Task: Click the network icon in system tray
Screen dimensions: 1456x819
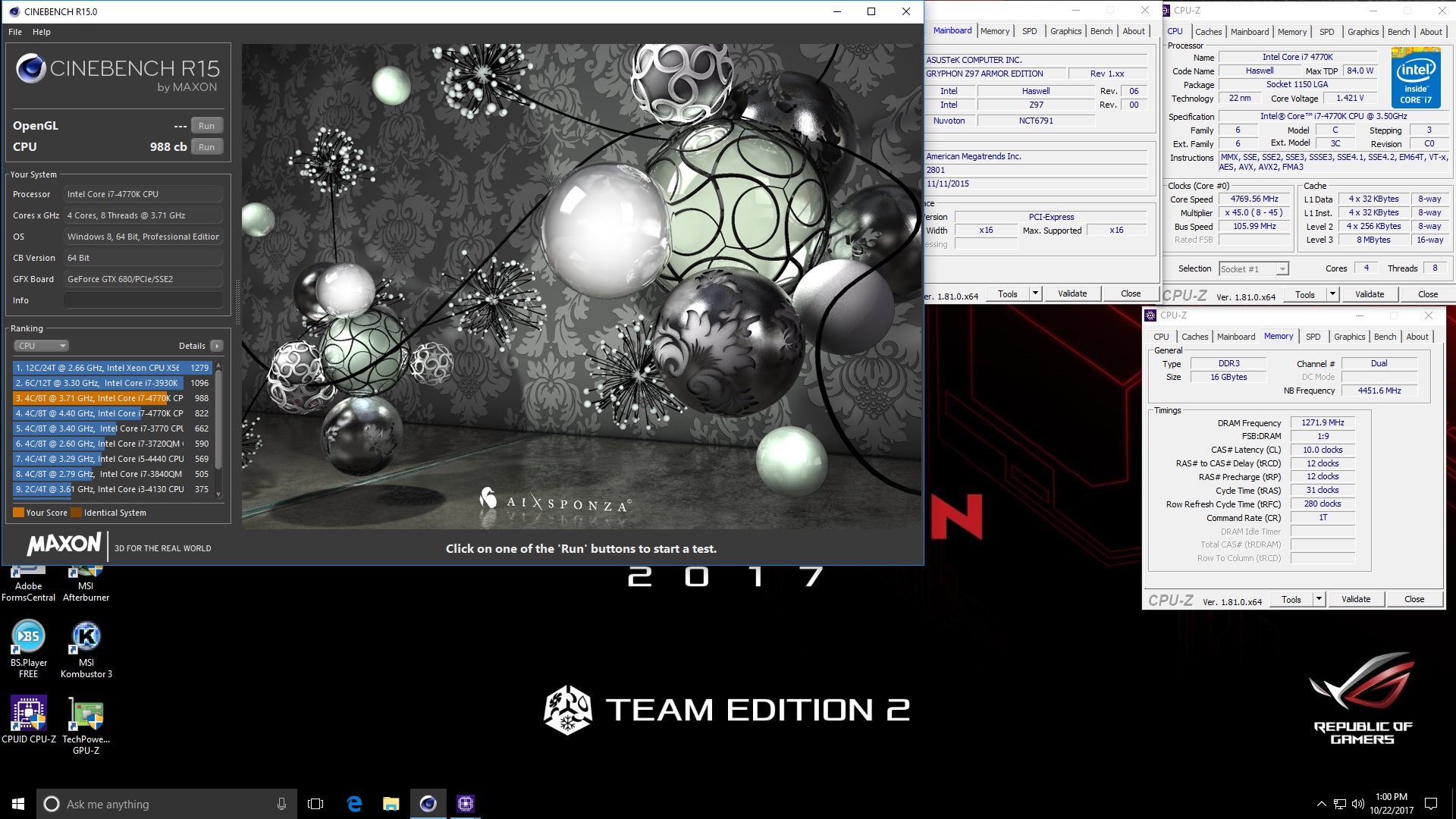Action: (x=1340, y=804)
